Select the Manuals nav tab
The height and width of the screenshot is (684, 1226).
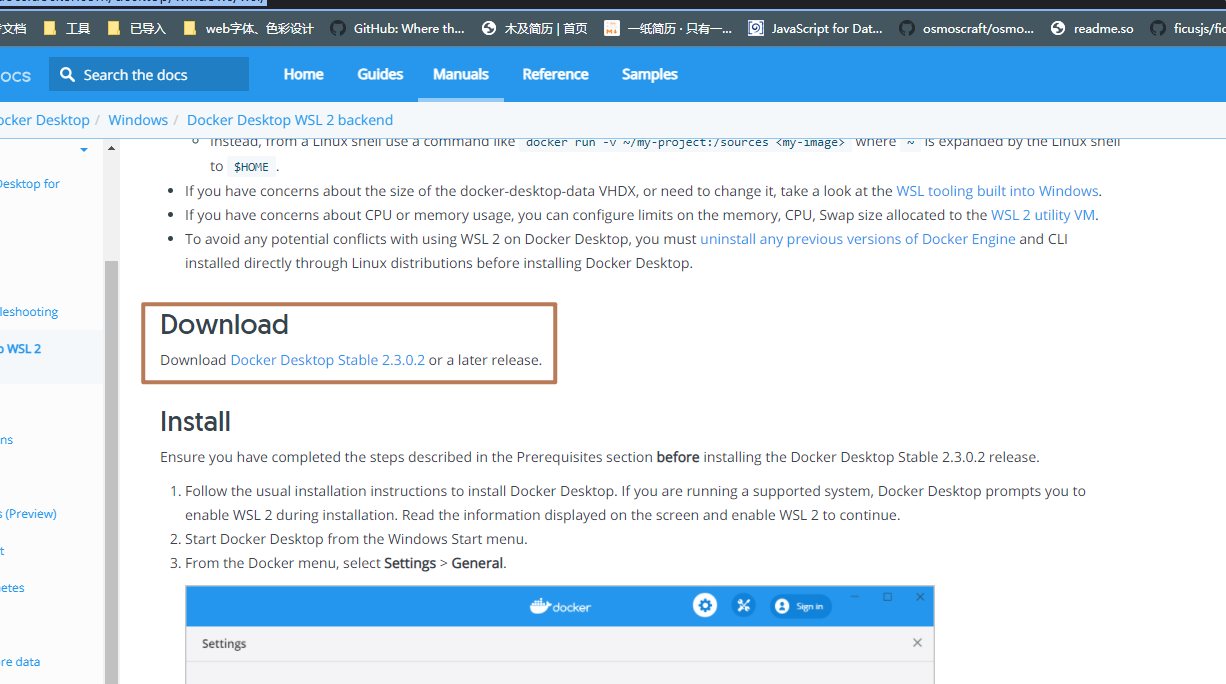pos(461,74)
